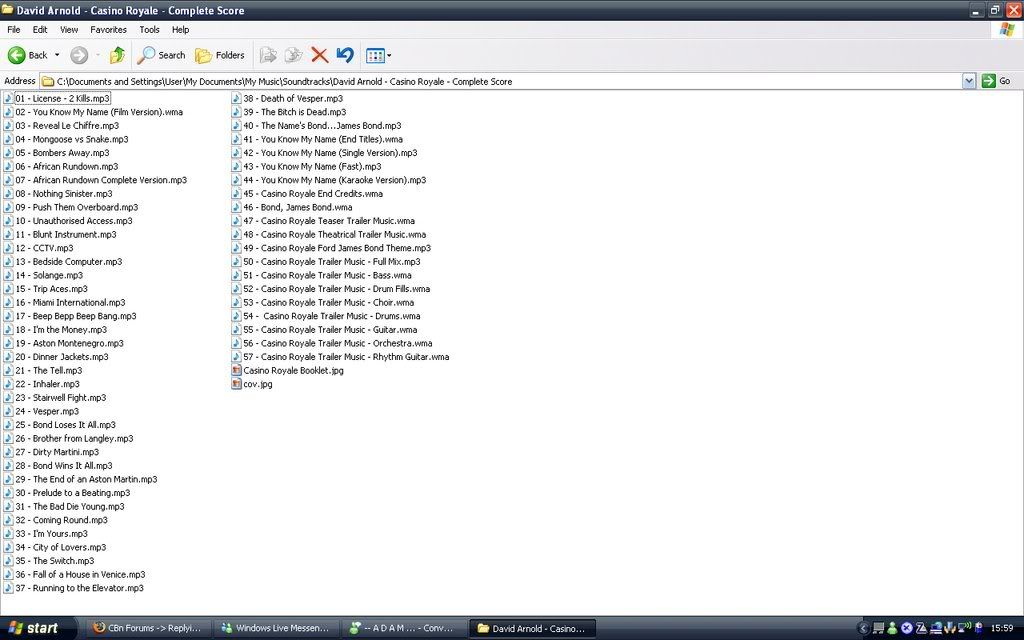Select the icon for 37 - Running to the Elevator.mp3

click(8, 588)
